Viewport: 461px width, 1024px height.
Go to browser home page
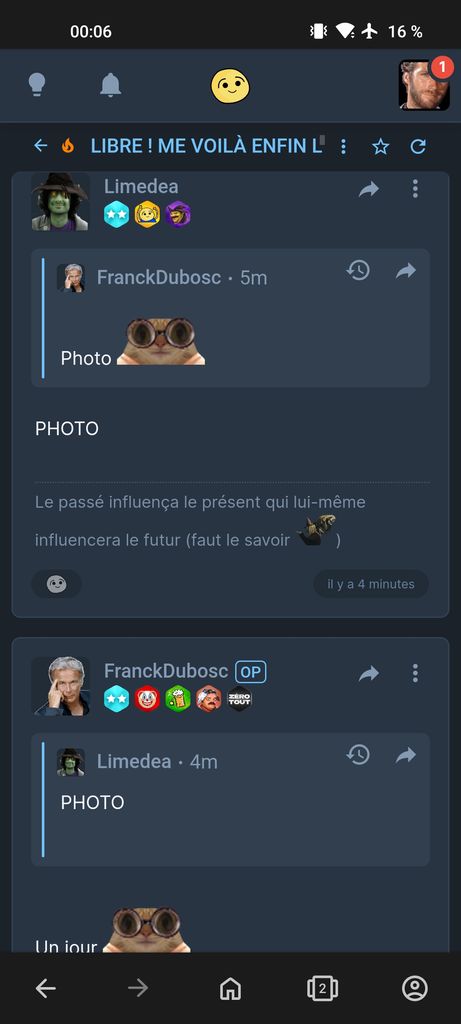[230, 989]
